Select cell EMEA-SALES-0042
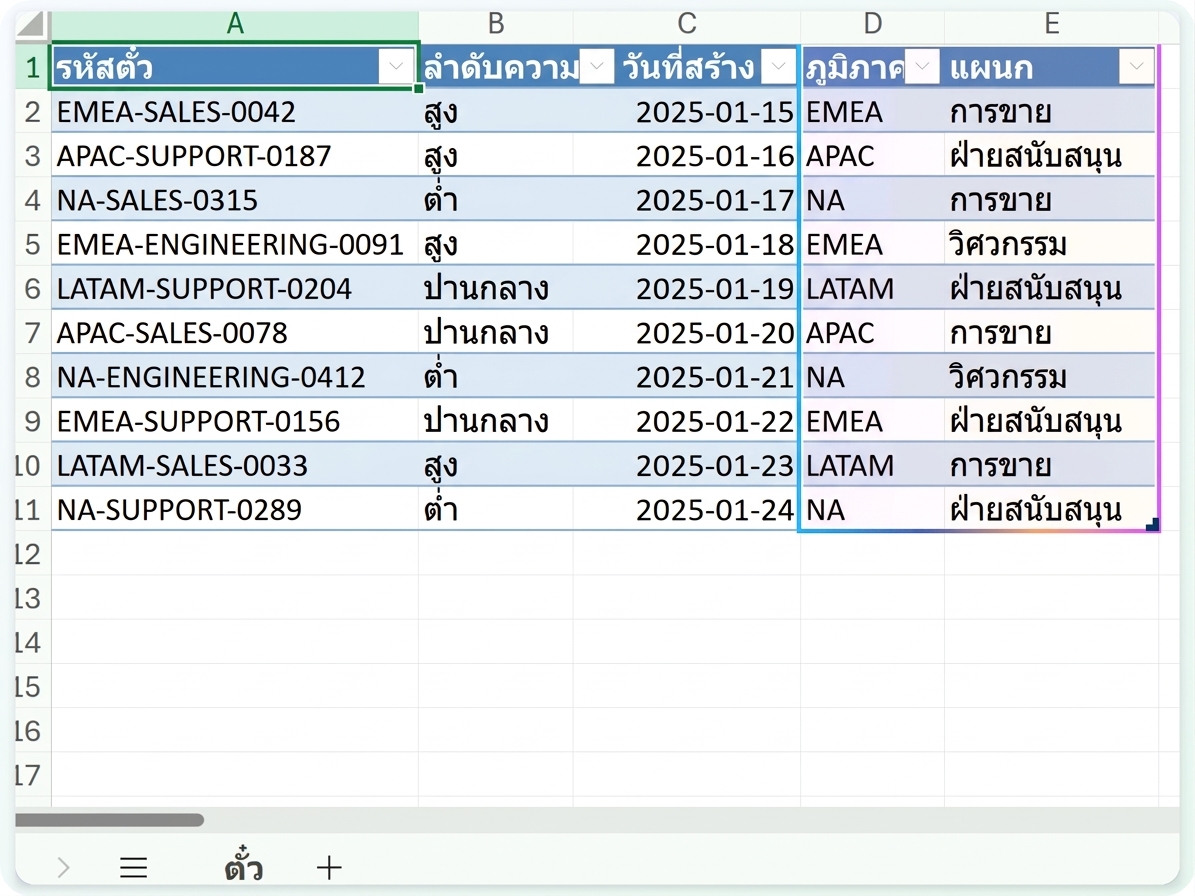This screenshot has height=896, width=1195. point(235,112)
